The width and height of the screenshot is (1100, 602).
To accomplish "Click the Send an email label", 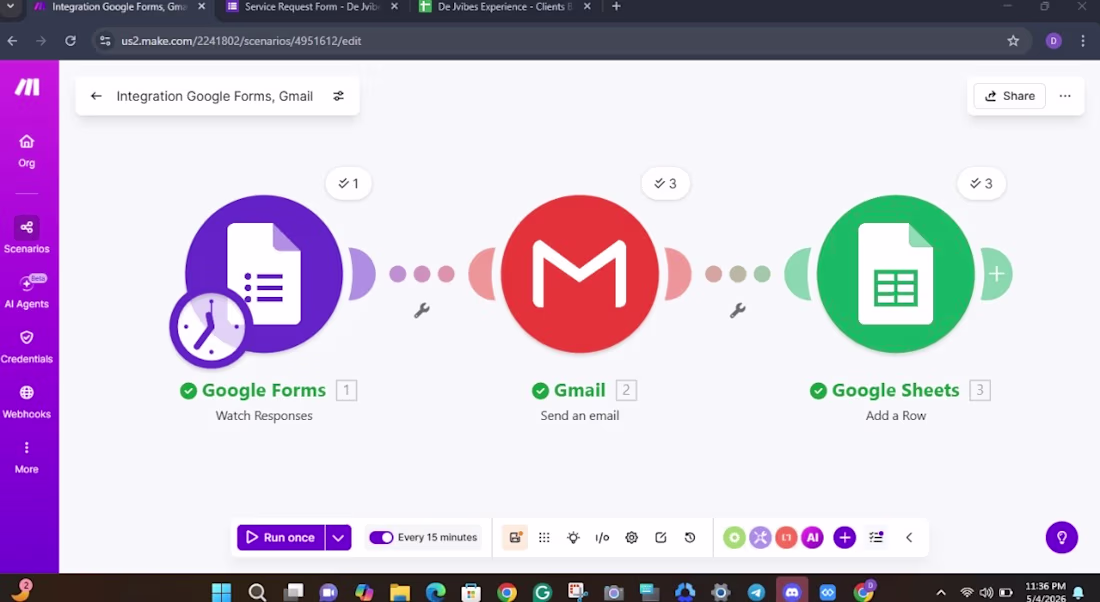I will click(580, 415).
